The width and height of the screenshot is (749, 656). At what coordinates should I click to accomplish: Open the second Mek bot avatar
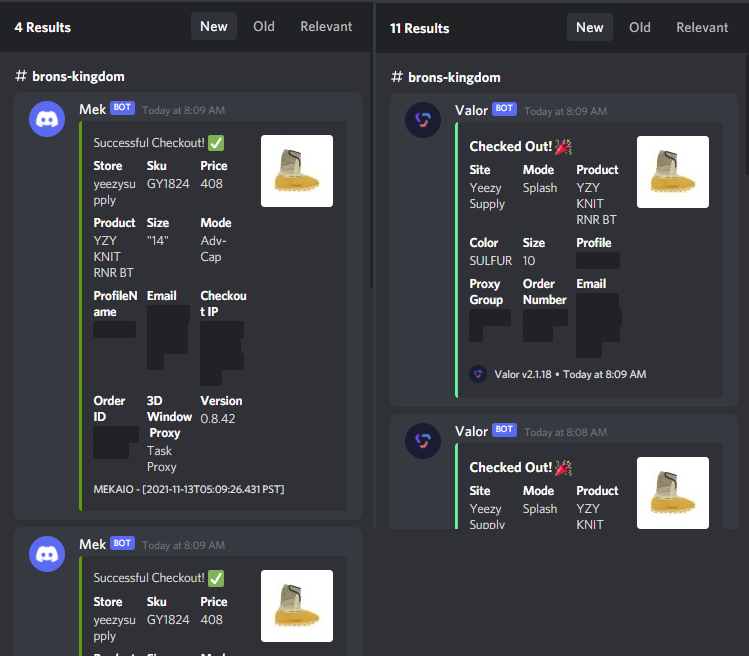47,554
